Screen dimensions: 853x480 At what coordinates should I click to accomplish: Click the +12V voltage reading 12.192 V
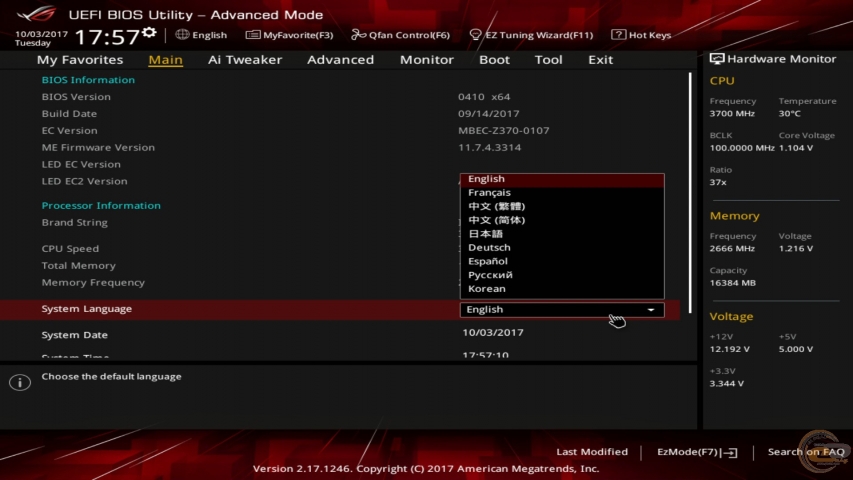pos(730,349)
